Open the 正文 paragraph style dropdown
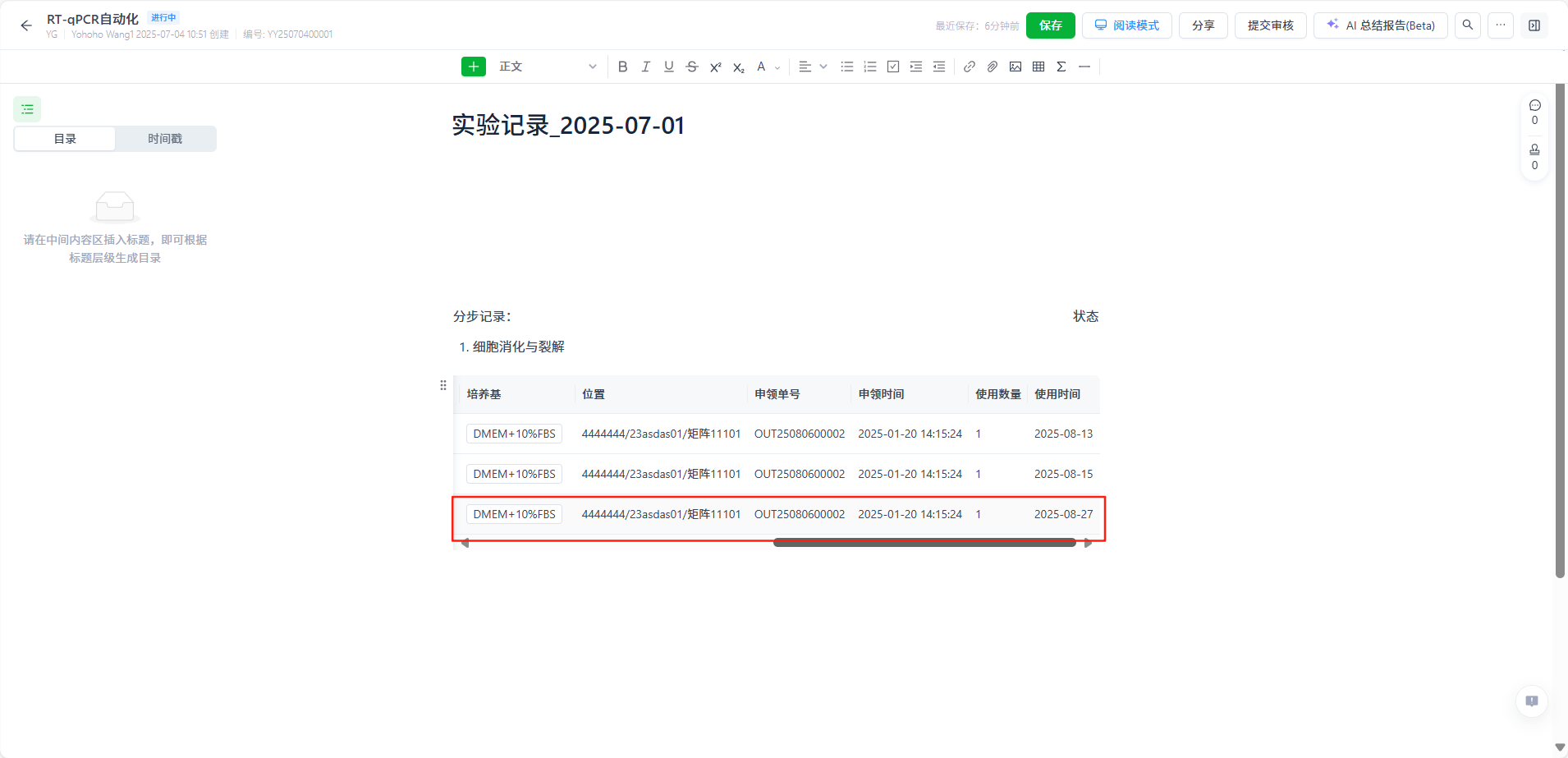Viewport: 1568px width, 758px height. (x=547, y=67)
